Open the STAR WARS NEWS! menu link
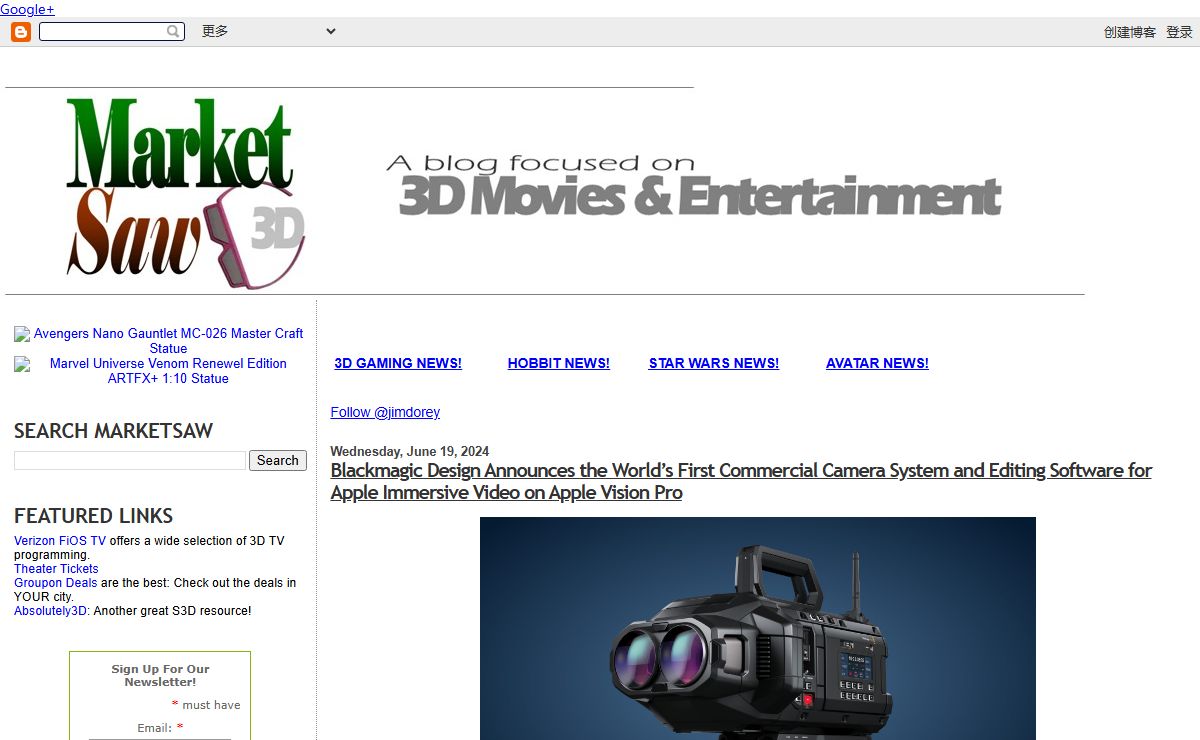The width and height of the screenshot is (1200, 740). [x=714, y=363]
